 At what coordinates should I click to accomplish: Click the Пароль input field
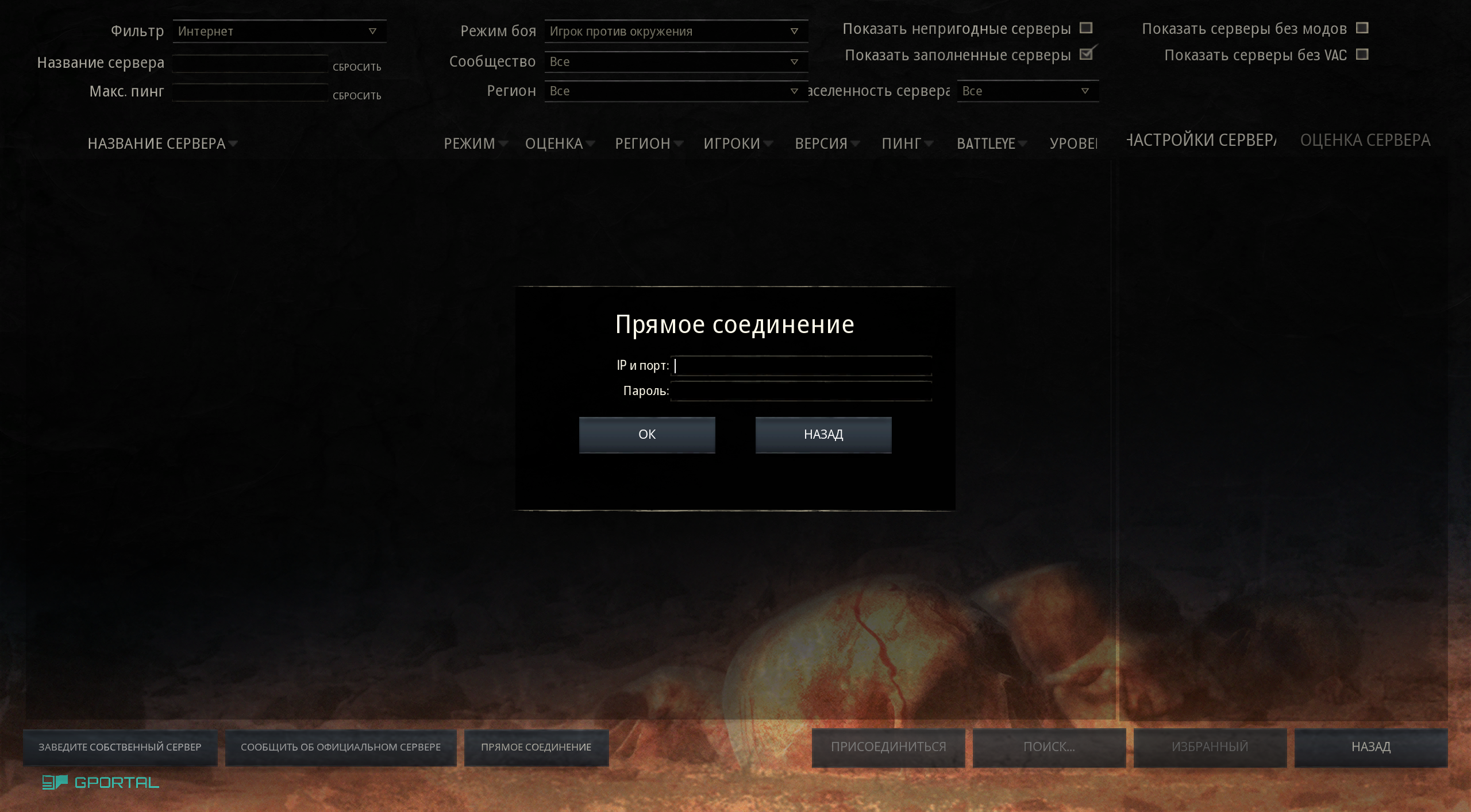tap(801, 391)
